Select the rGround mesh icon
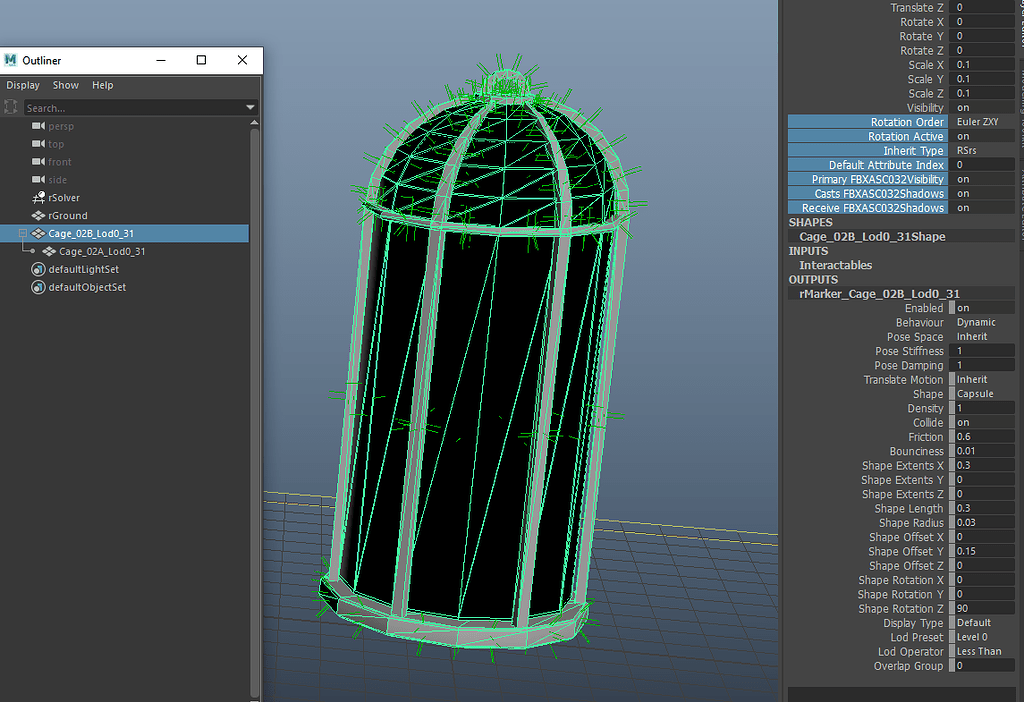1024x702 pixels. tap(36, 215)
